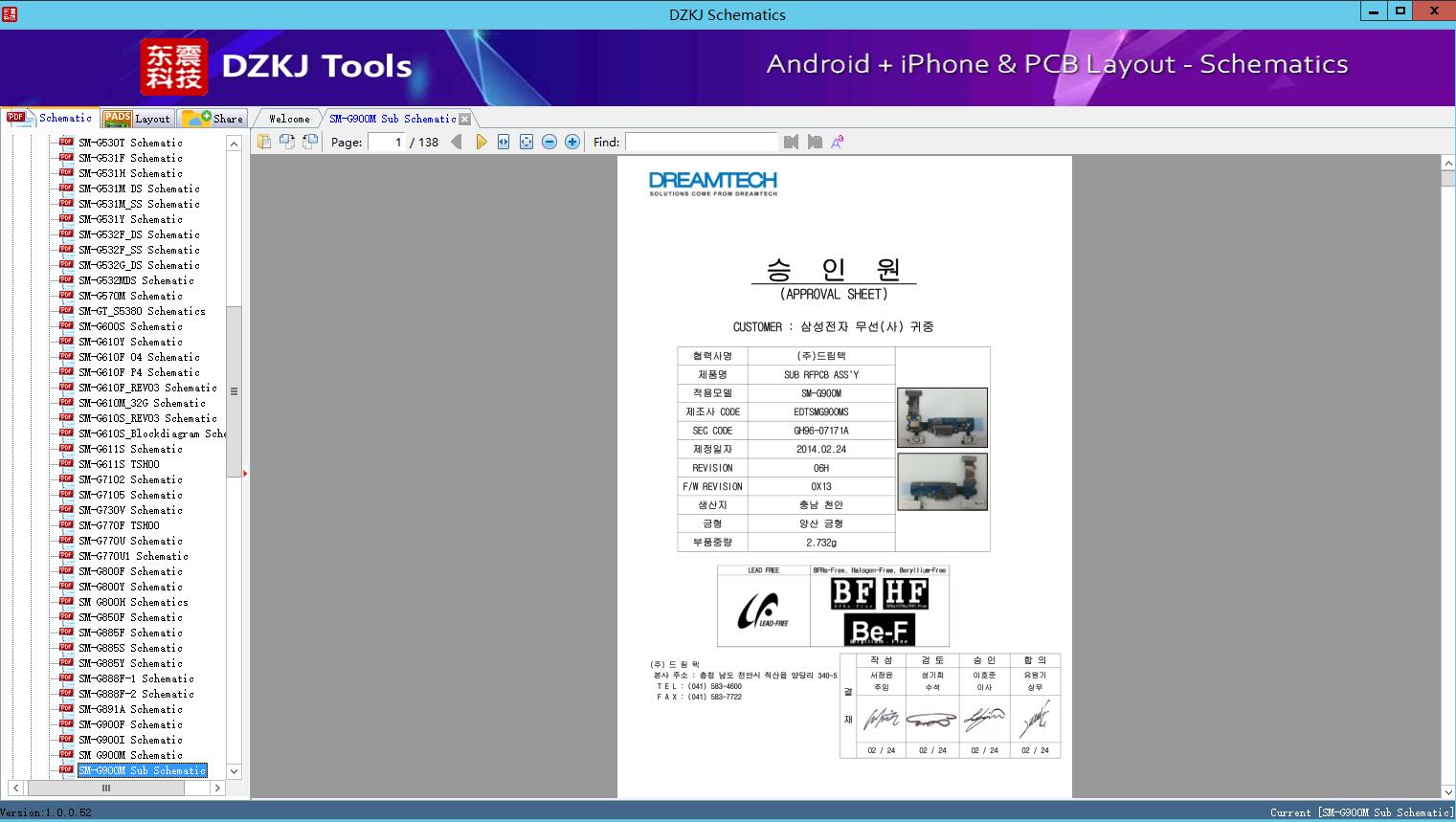Go to the previous page with gray arrow
The width and height of the screenshot is (1456, 822).
pyautogui.click(x=457, y=142)
